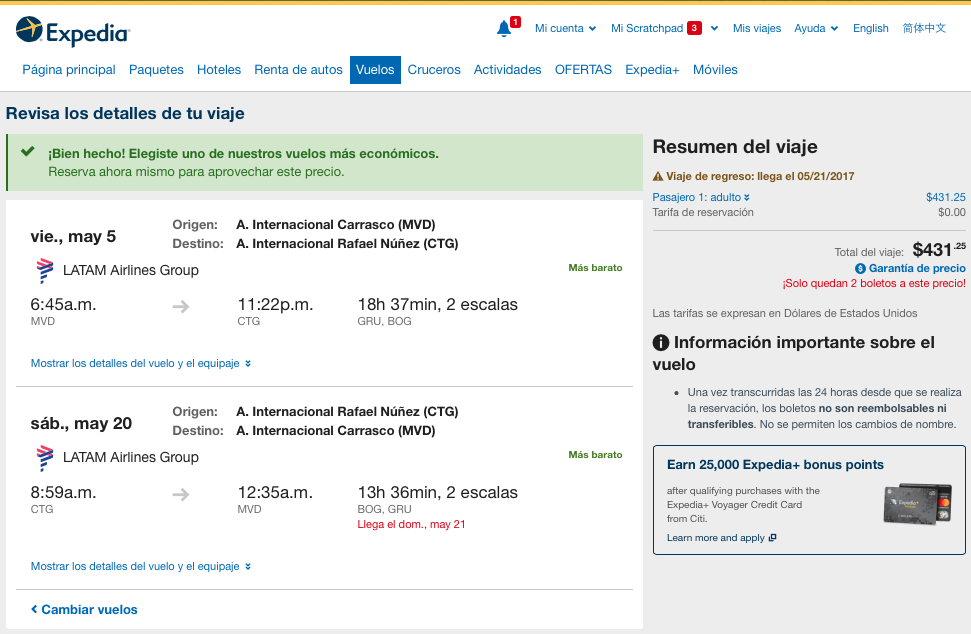The image size is (971, 634).
Task: Click Las tarifas se expresan en Dólares note
Action: pos(785,313)
